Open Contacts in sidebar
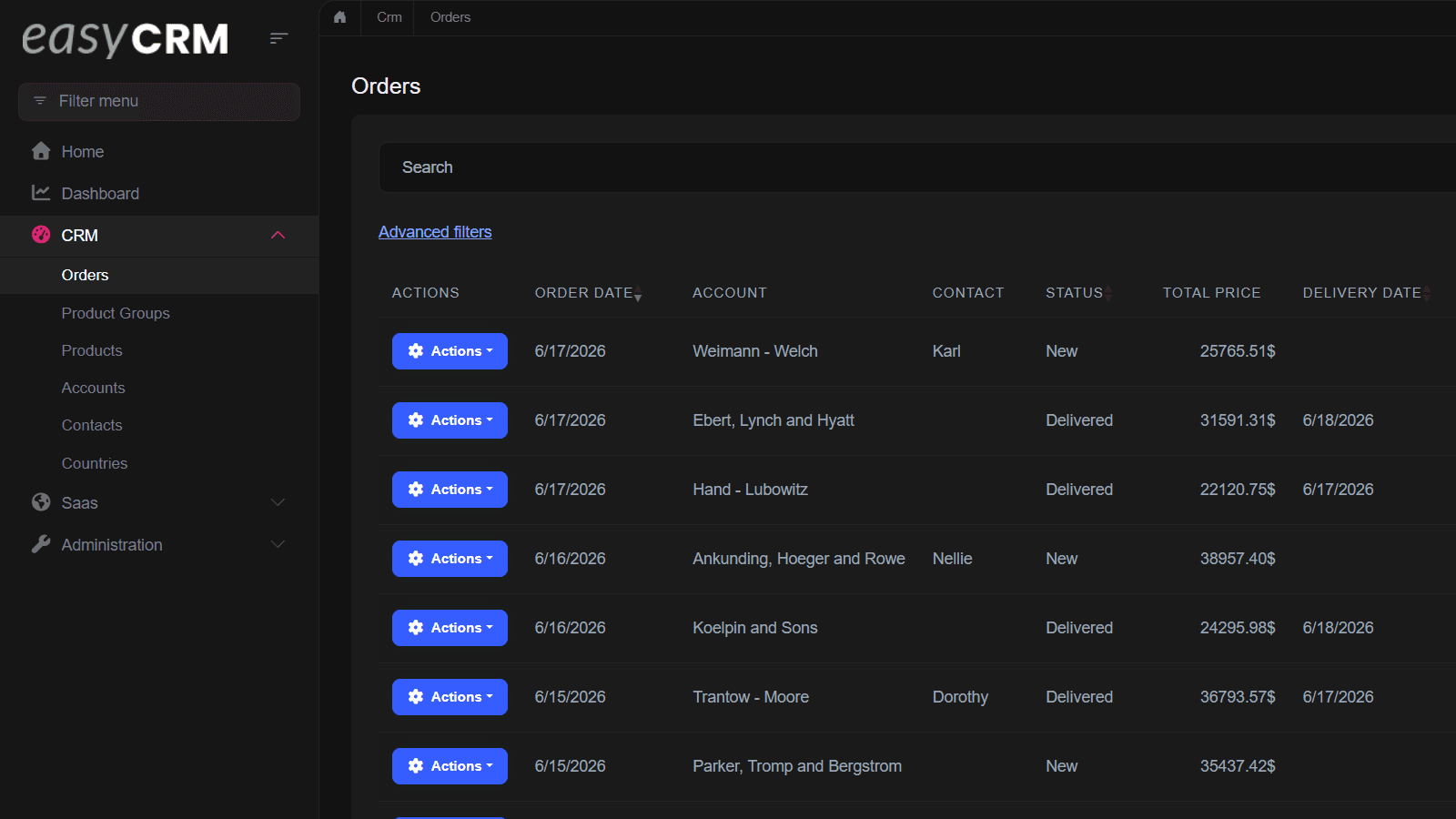Viewport: 1456px width, 819px height. pos(92,425)
